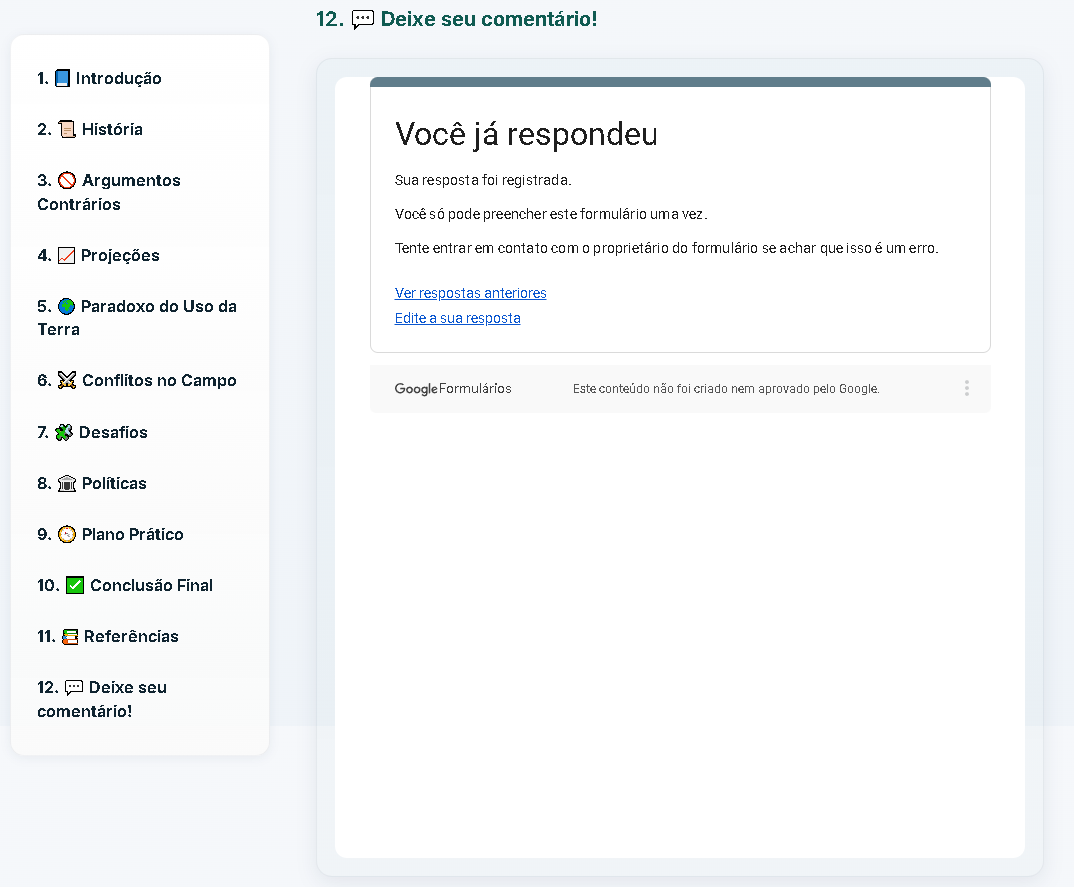Click text Sua resposta foi registrada.
This screenshot has width=1074, height=887.
(x=483, y=180)
